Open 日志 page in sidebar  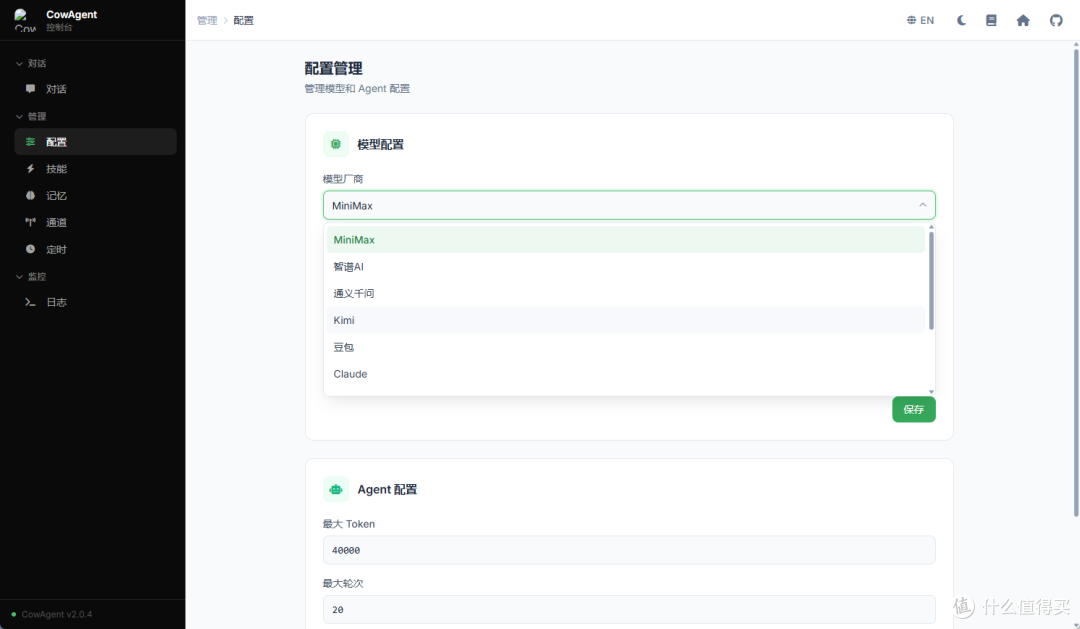tap(95, 302)
